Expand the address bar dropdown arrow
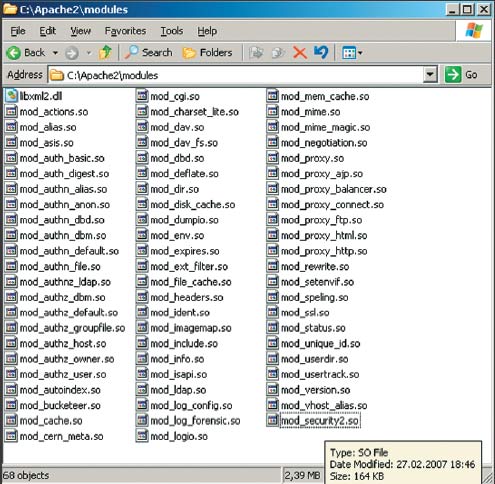 point(430,75)
